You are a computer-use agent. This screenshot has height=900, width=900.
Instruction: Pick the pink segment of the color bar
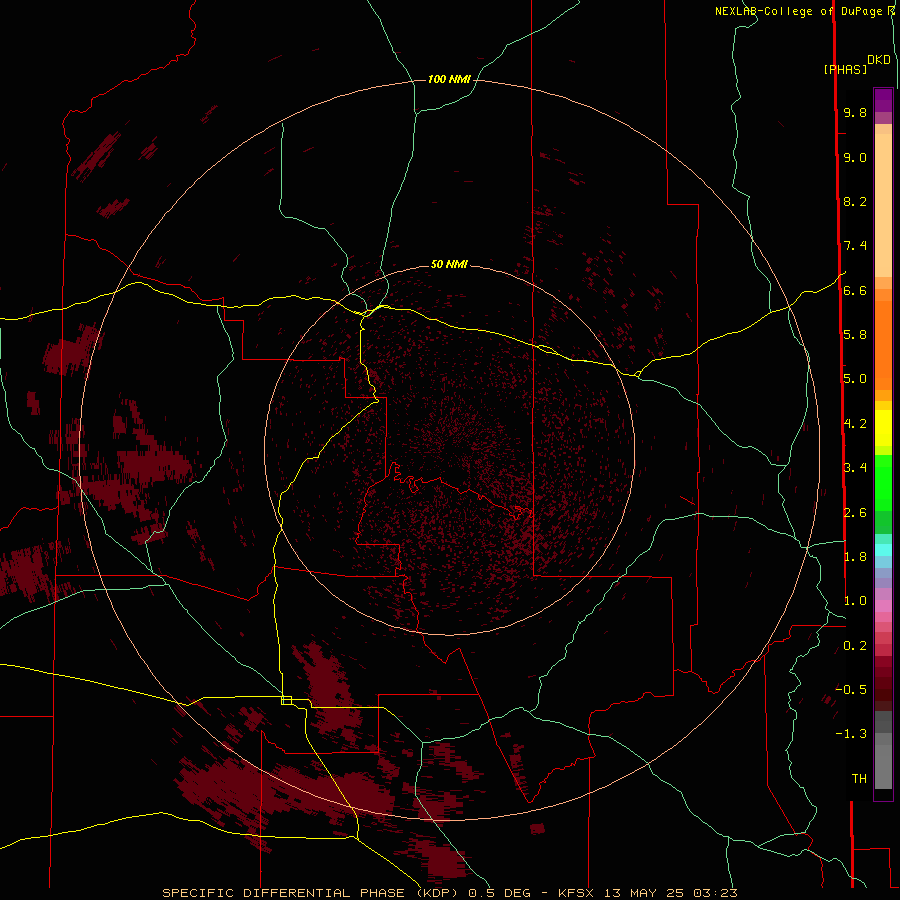tap(883, 606)
